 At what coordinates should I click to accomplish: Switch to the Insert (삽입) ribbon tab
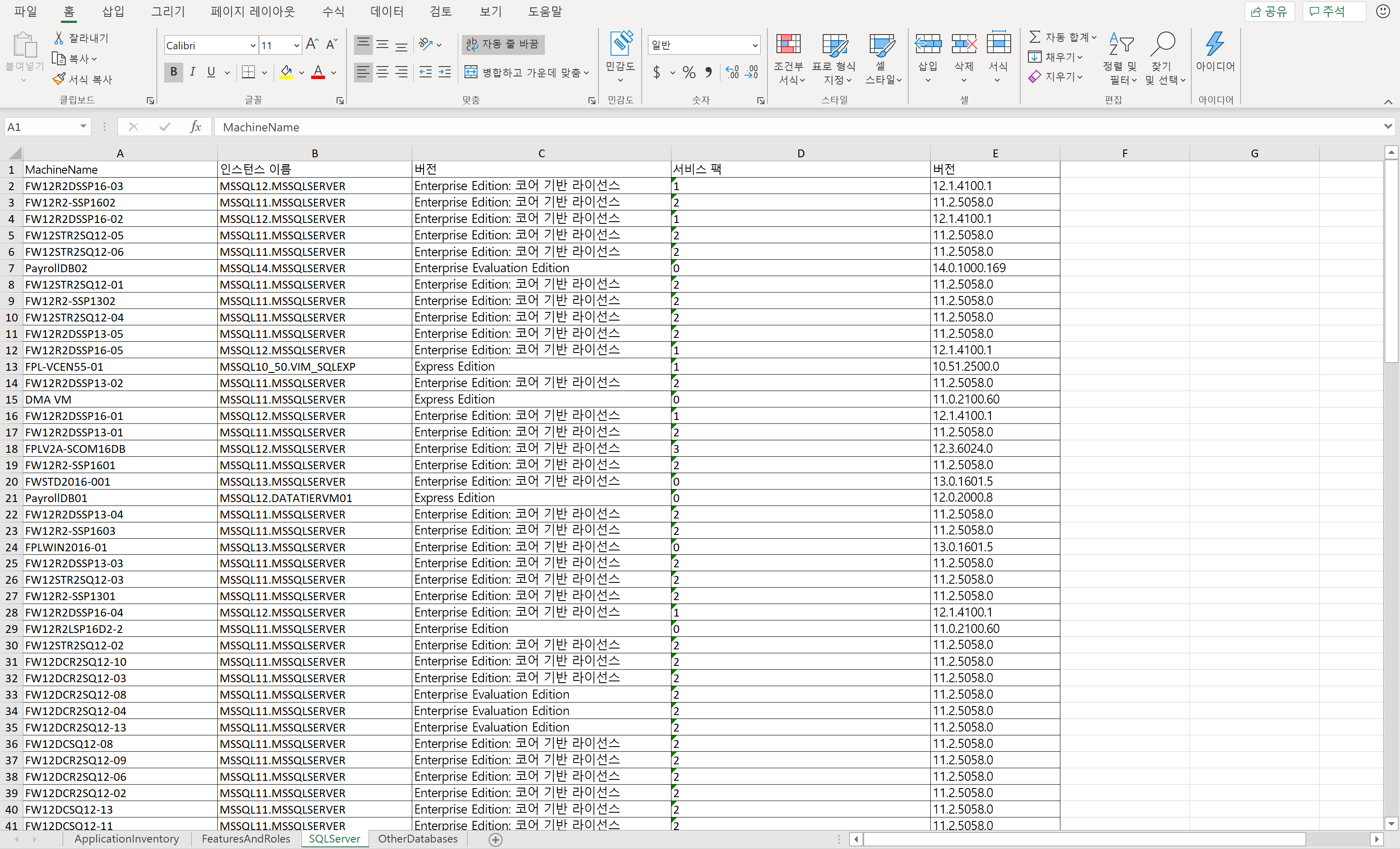click(112, 11)
